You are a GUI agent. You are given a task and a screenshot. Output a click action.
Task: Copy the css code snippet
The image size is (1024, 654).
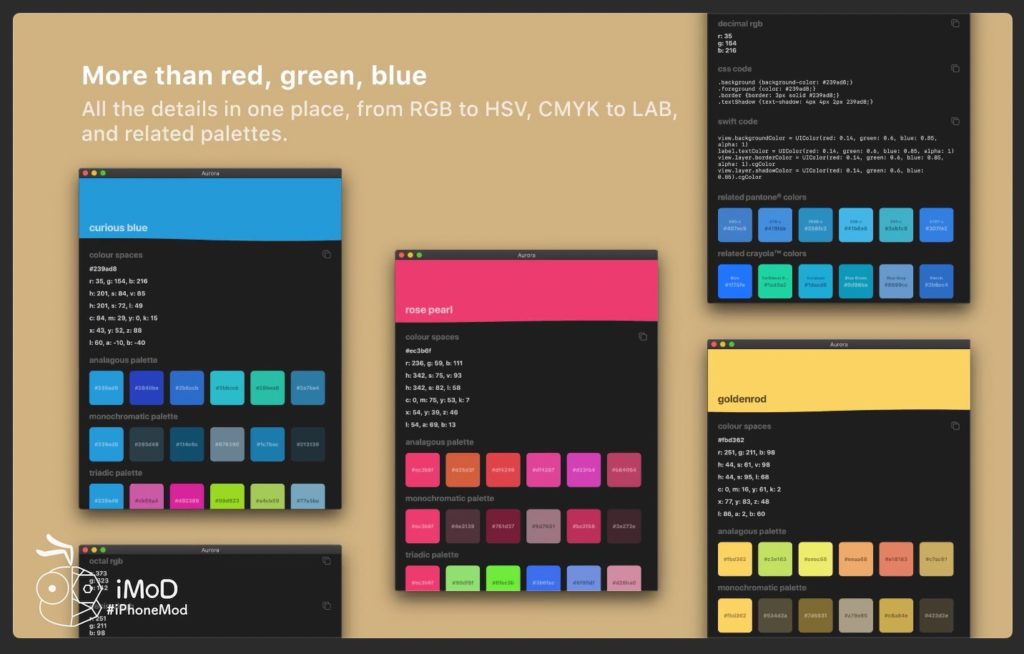tap(955, 69)
